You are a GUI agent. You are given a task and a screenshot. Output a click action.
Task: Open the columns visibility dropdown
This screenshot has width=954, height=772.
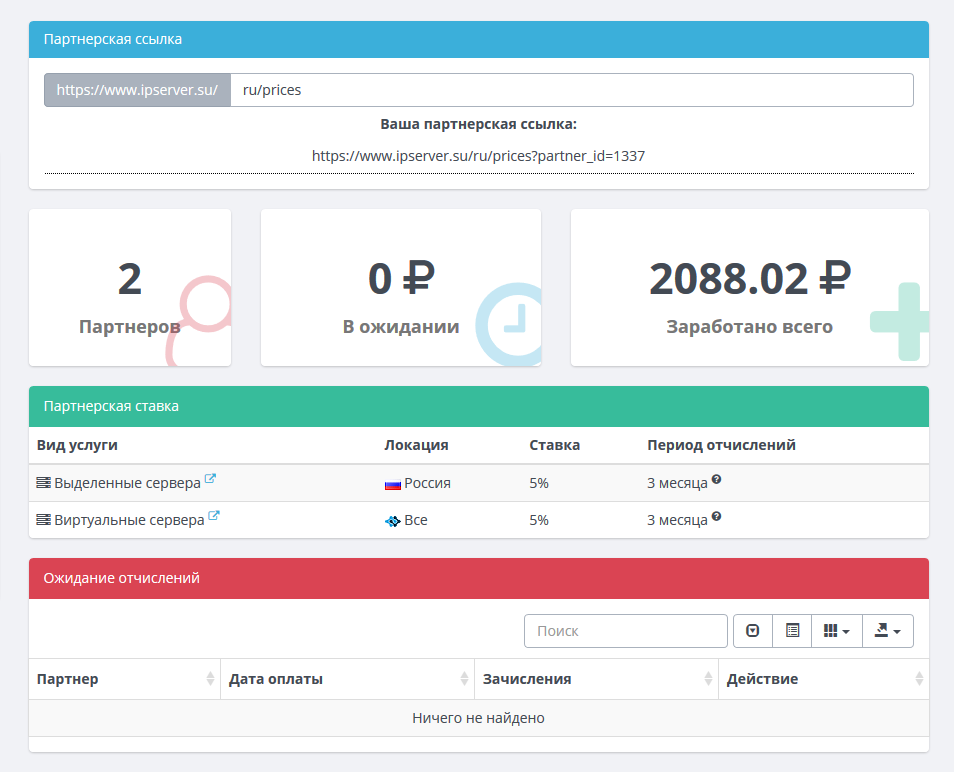(x=836, y=631)
